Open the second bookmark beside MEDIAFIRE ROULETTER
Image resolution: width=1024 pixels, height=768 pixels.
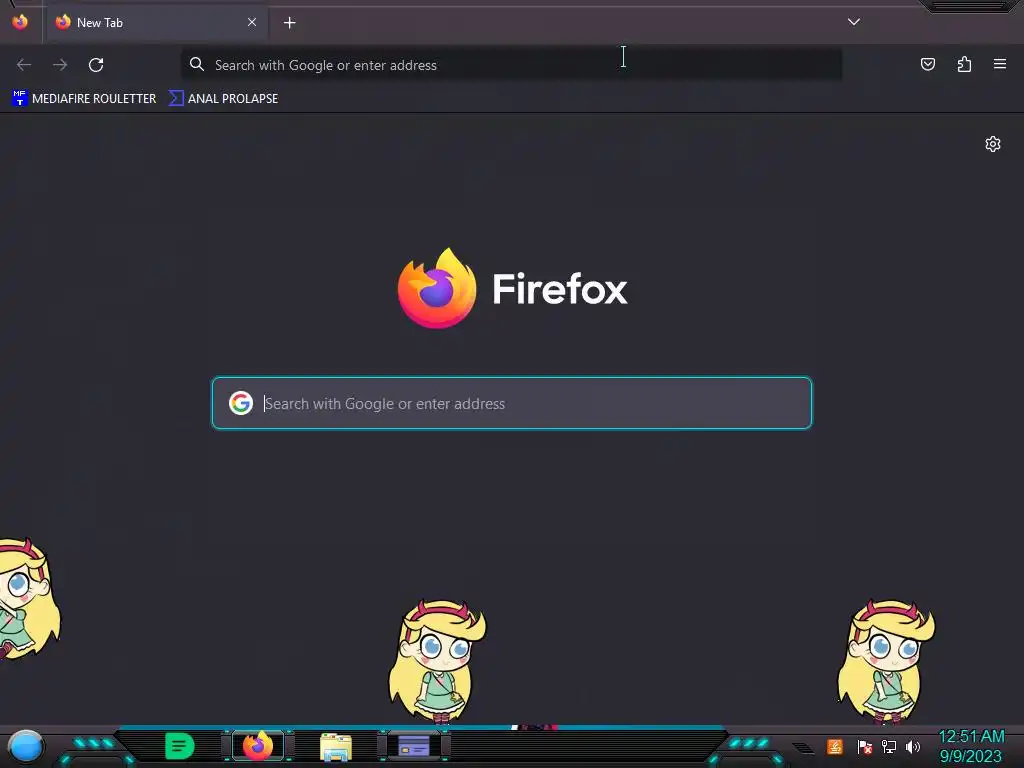point(223,99)
